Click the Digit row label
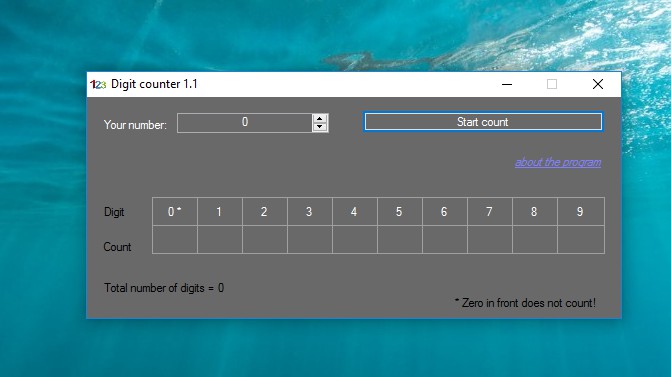This screenshot has width=671, height=377. coord(114,212)
